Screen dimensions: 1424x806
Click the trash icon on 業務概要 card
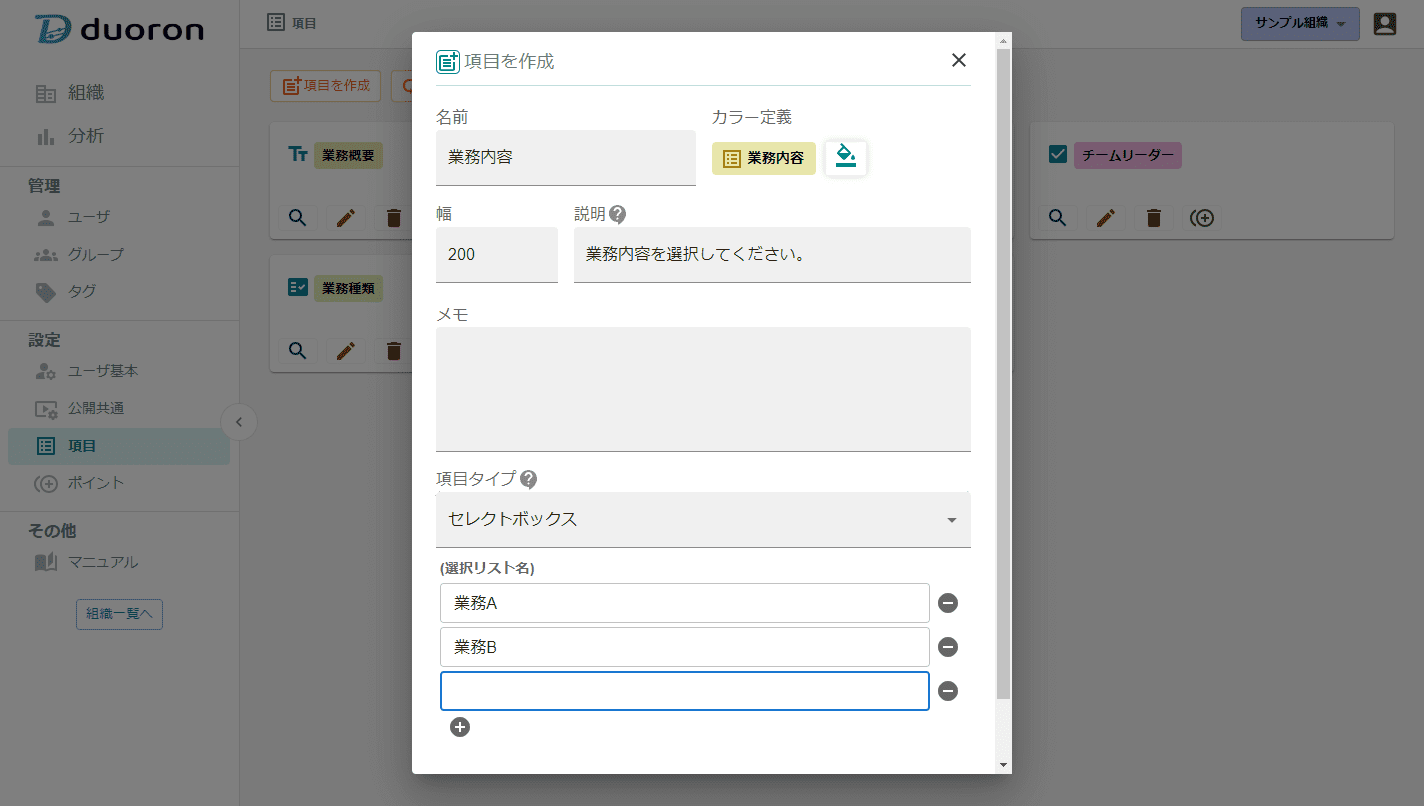coord(394,217)
